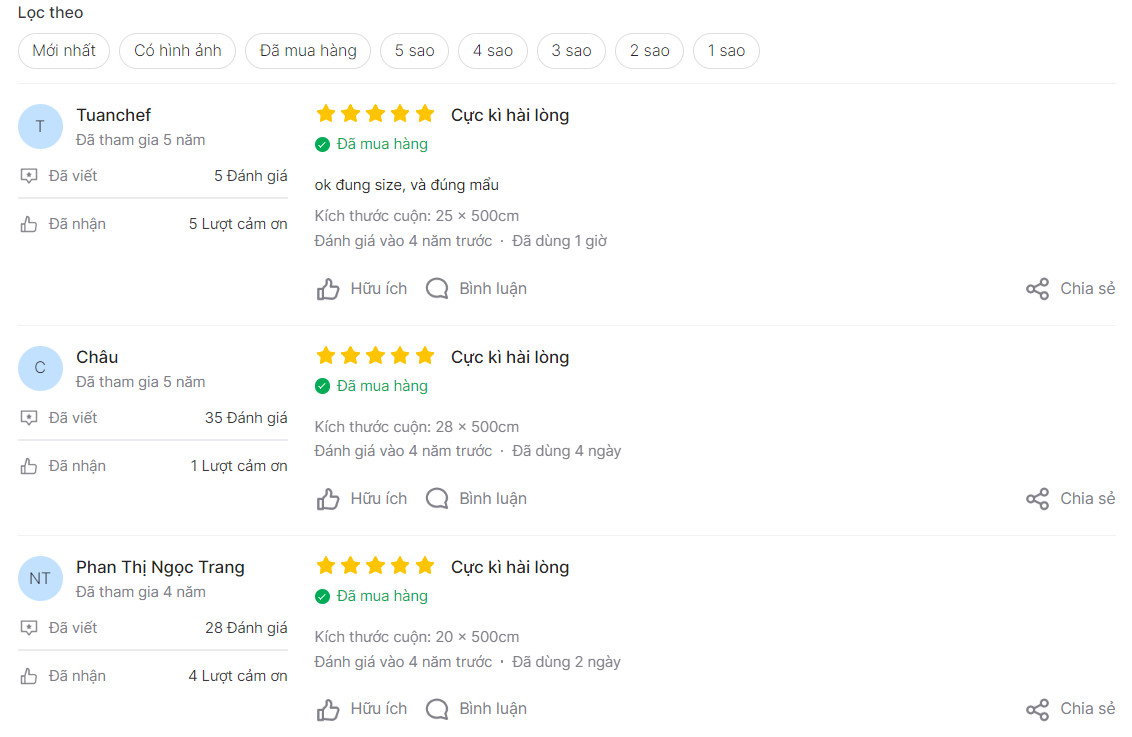Viewport: 1132px width, 737px height.
Task: Choose the 2 sao filter
Action: click(x=649, y=51)
